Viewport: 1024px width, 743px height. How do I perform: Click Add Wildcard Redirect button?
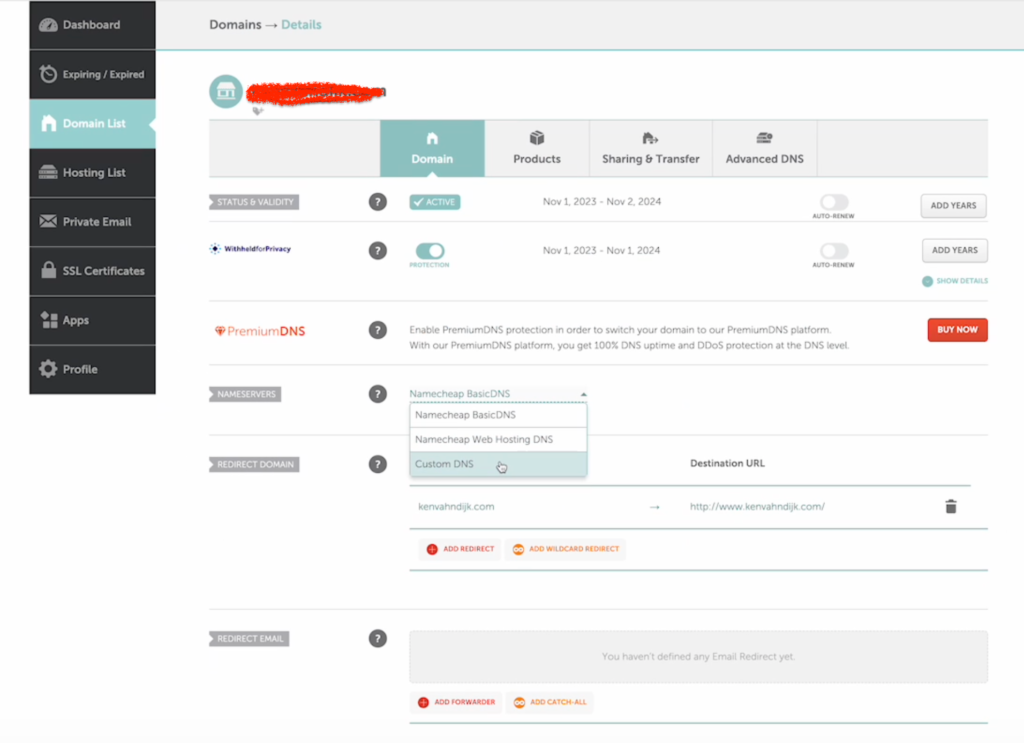[x=566, y=549]
